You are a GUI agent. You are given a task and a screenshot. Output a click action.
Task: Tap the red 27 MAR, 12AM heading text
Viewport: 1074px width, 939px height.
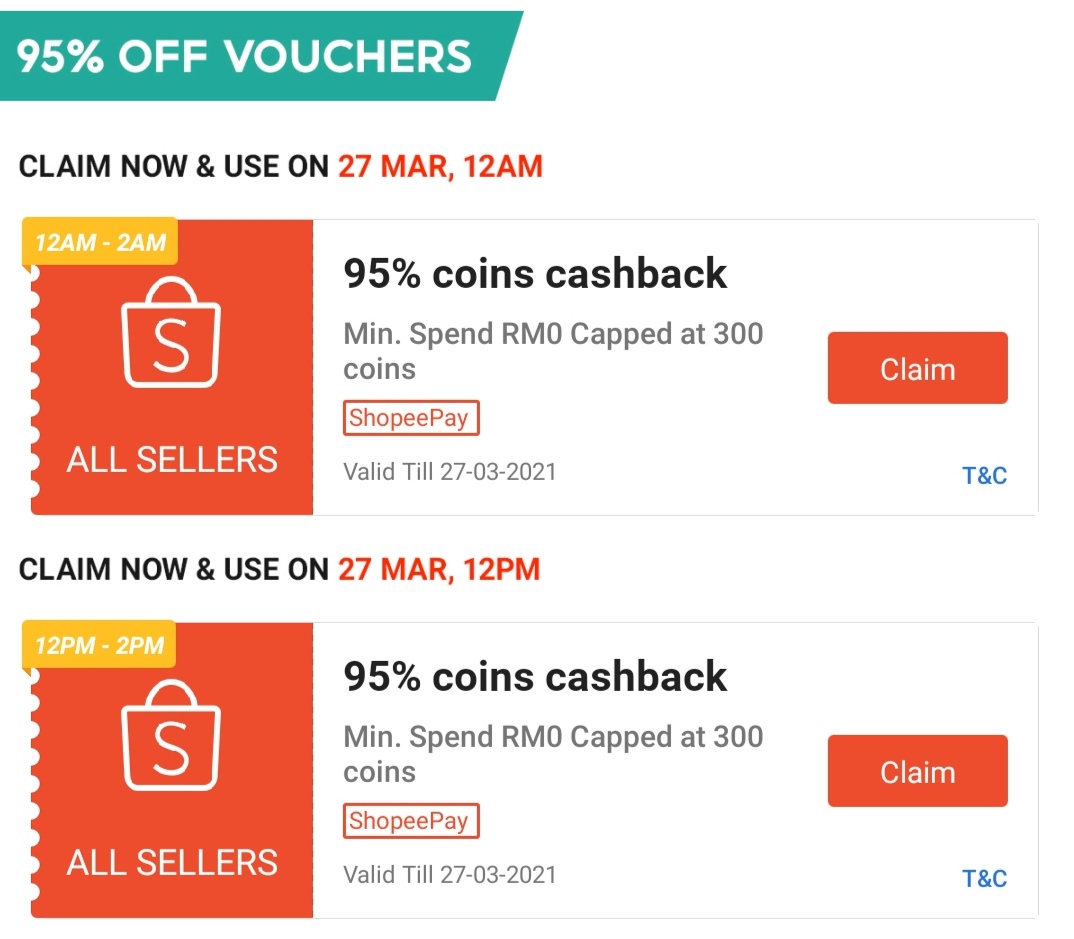[x=440, y=166]
